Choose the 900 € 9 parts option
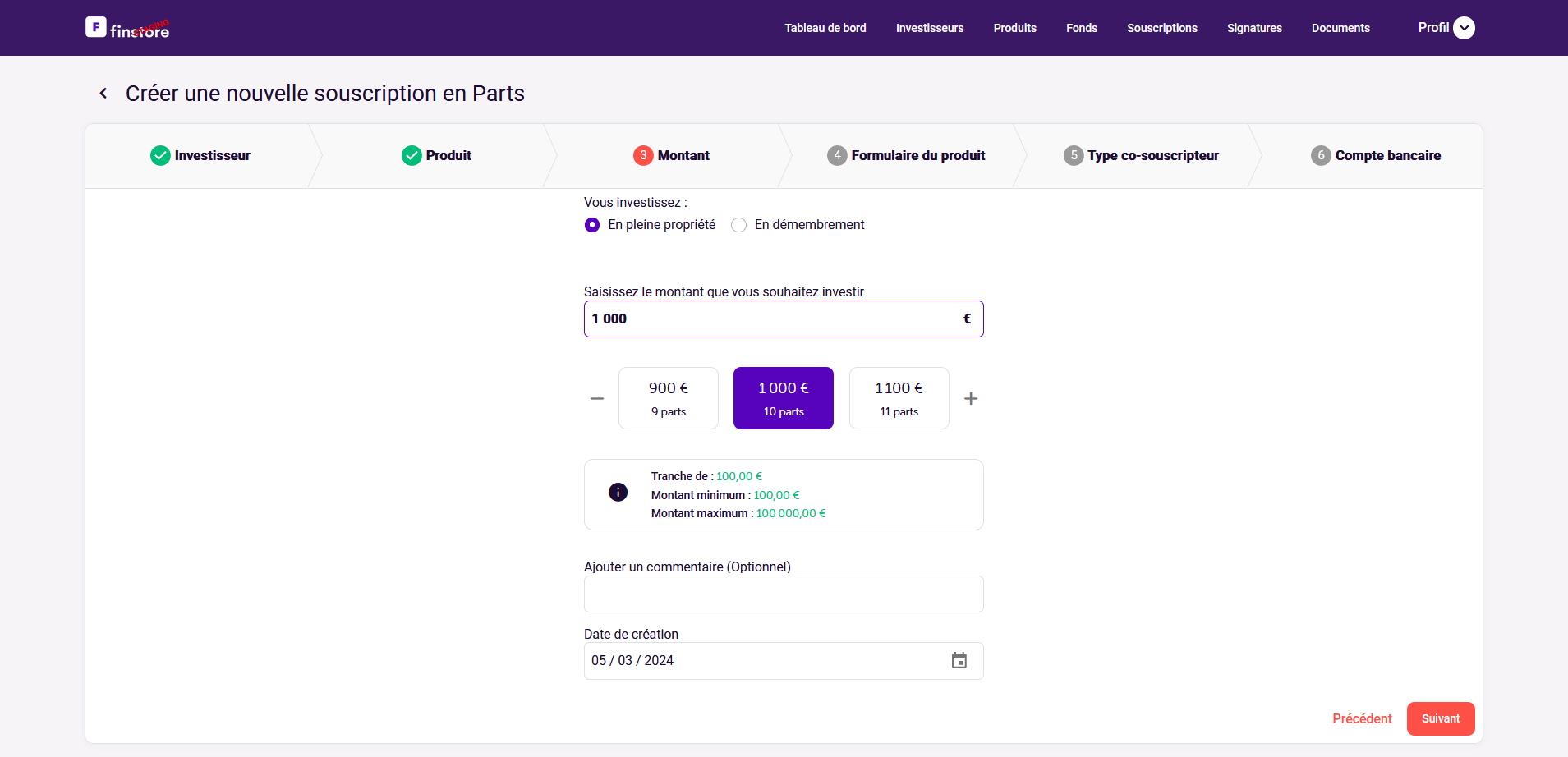This screenshot has height=757, width=1568. [x=668, y=398]
